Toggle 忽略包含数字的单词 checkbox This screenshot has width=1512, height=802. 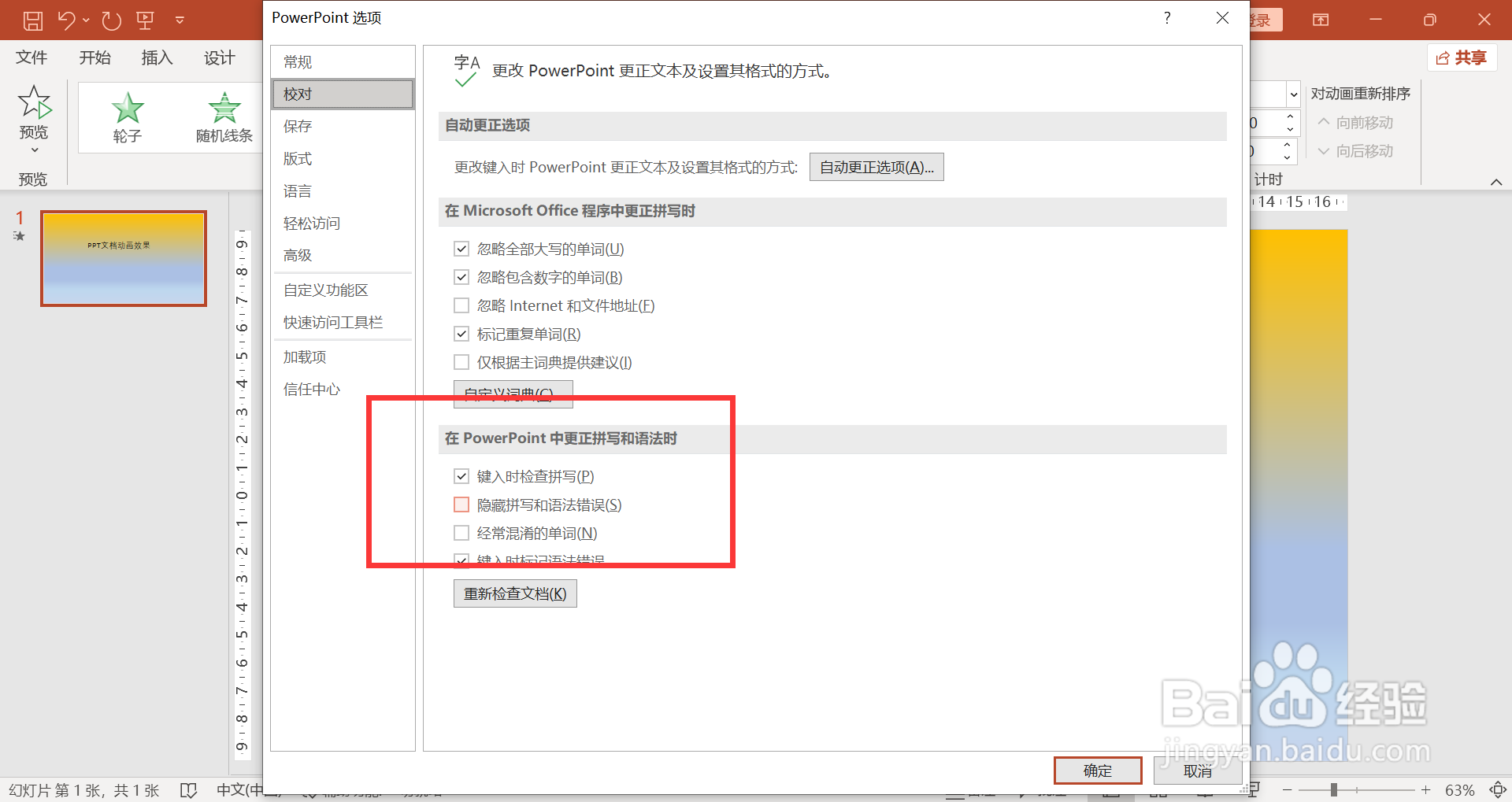pyautogui.click(x=461, y=277)
